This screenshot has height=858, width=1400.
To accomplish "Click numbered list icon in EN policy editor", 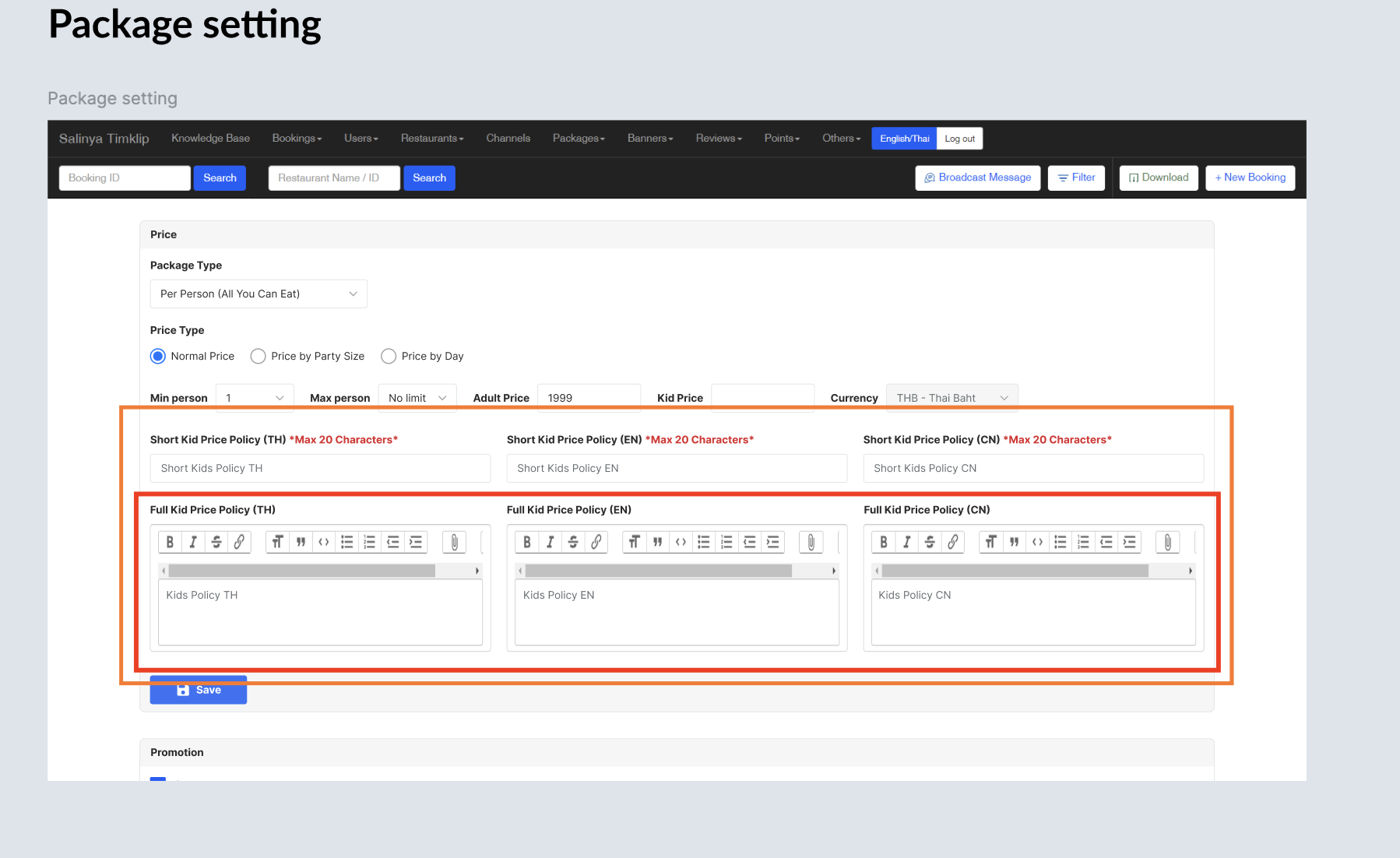I will 726,542.
